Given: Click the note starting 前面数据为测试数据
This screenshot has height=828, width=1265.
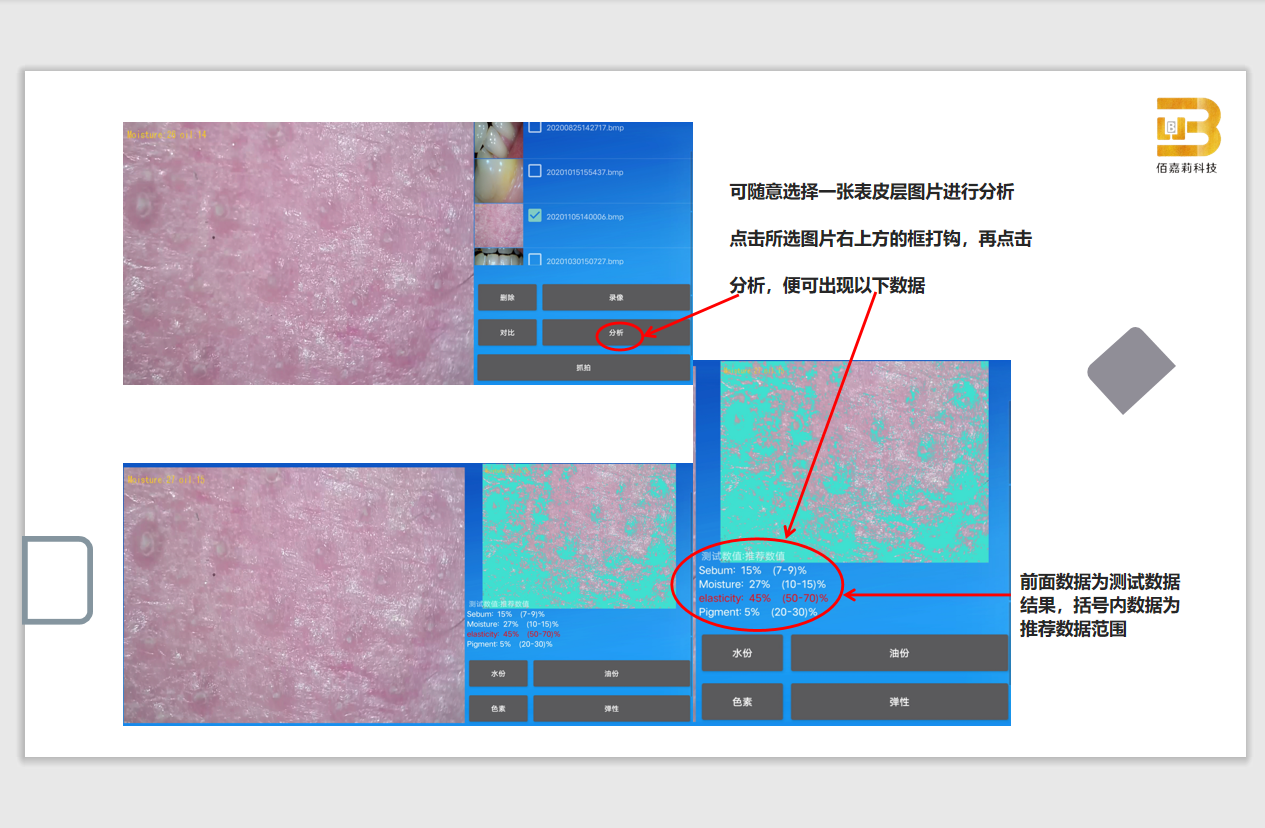Looking at the screenshot, I should tap(1100, 606).
